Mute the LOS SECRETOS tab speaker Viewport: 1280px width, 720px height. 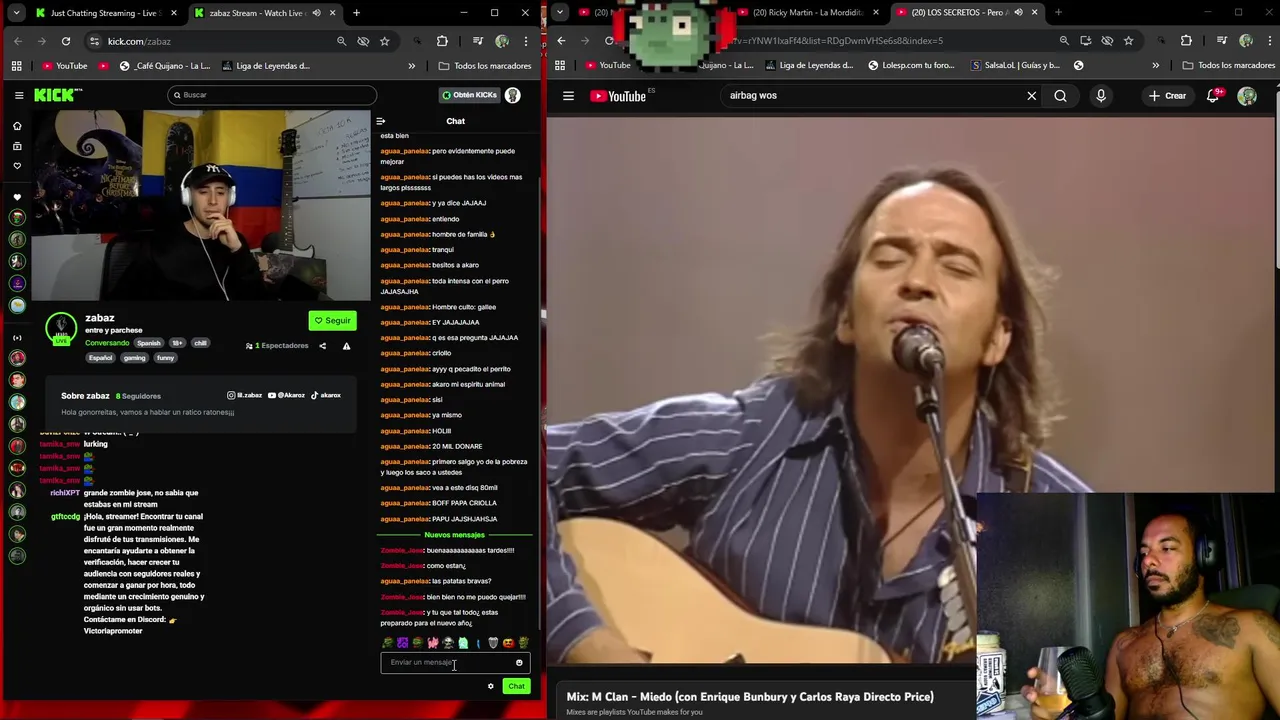tap(1018, 13)
